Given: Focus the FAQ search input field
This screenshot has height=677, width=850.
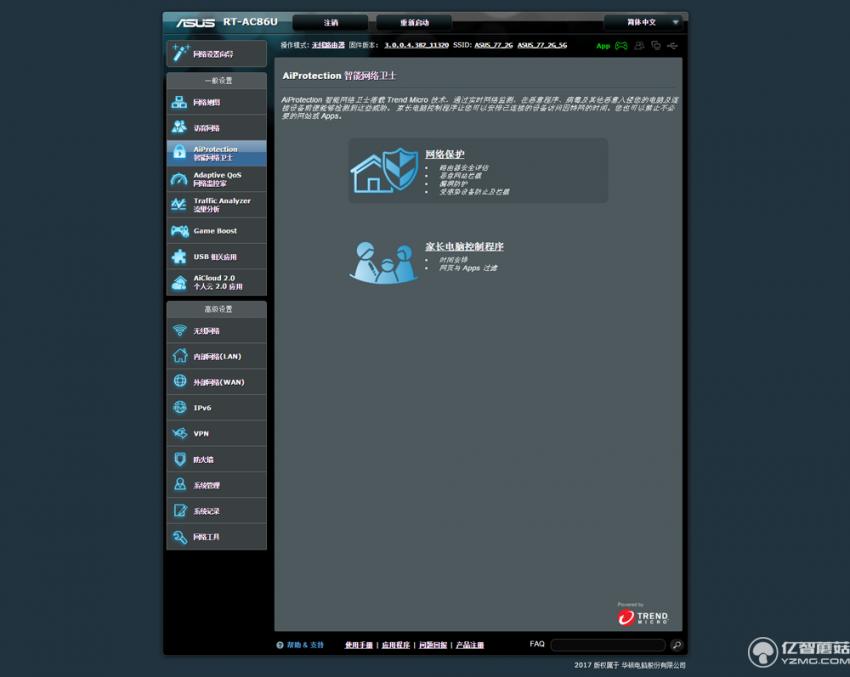Looking at the screenshot, I should click(x=608, y=644).
